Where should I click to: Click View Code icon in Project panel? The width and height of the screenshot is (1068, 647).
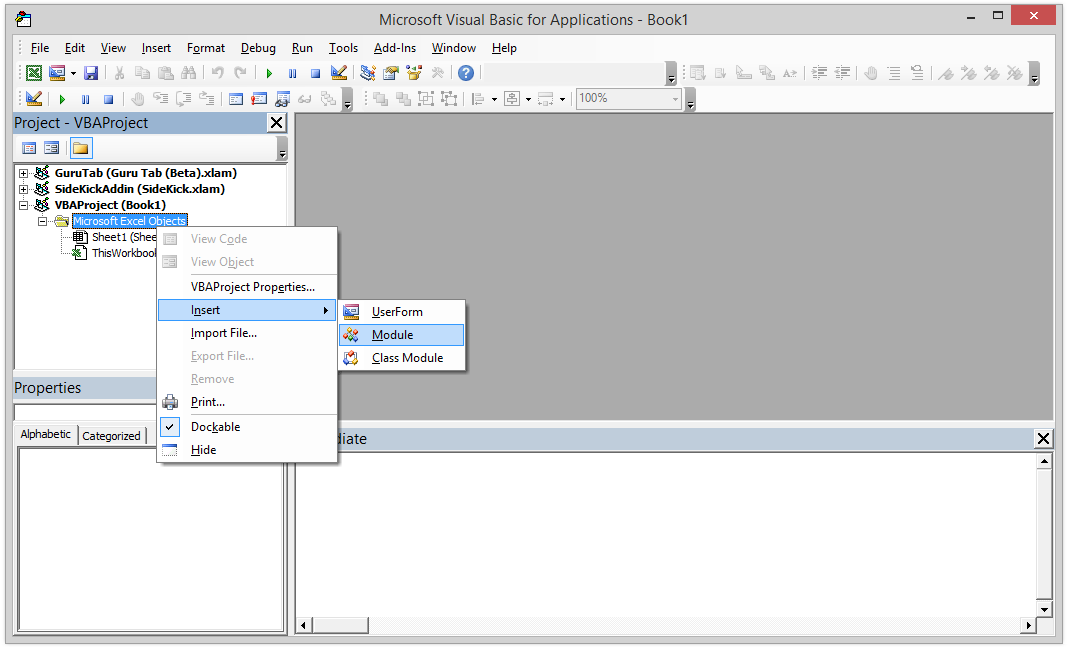(29, 148)
